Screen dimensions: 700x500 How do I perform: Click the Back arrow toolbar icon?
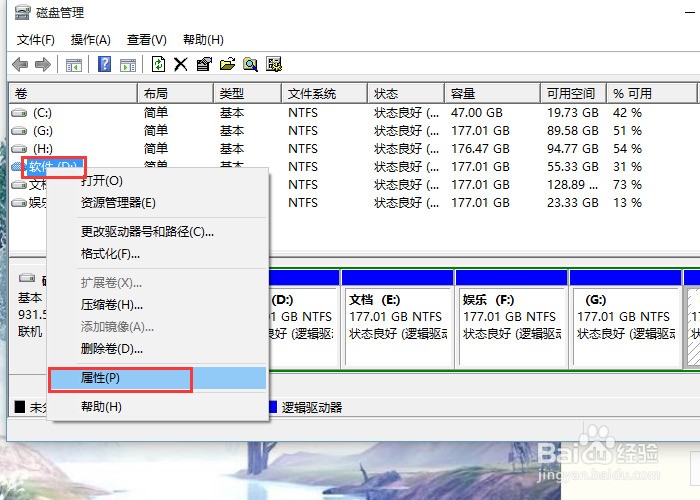[x=20, y=64]
